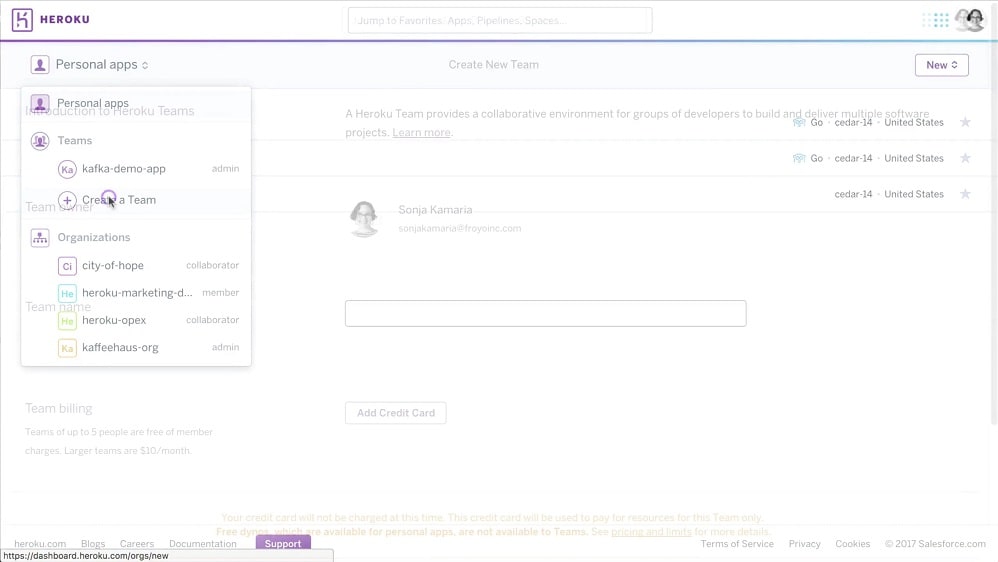Click the Ka badge of kafka-demo-app
998x562 pixels.
point(67,169)
